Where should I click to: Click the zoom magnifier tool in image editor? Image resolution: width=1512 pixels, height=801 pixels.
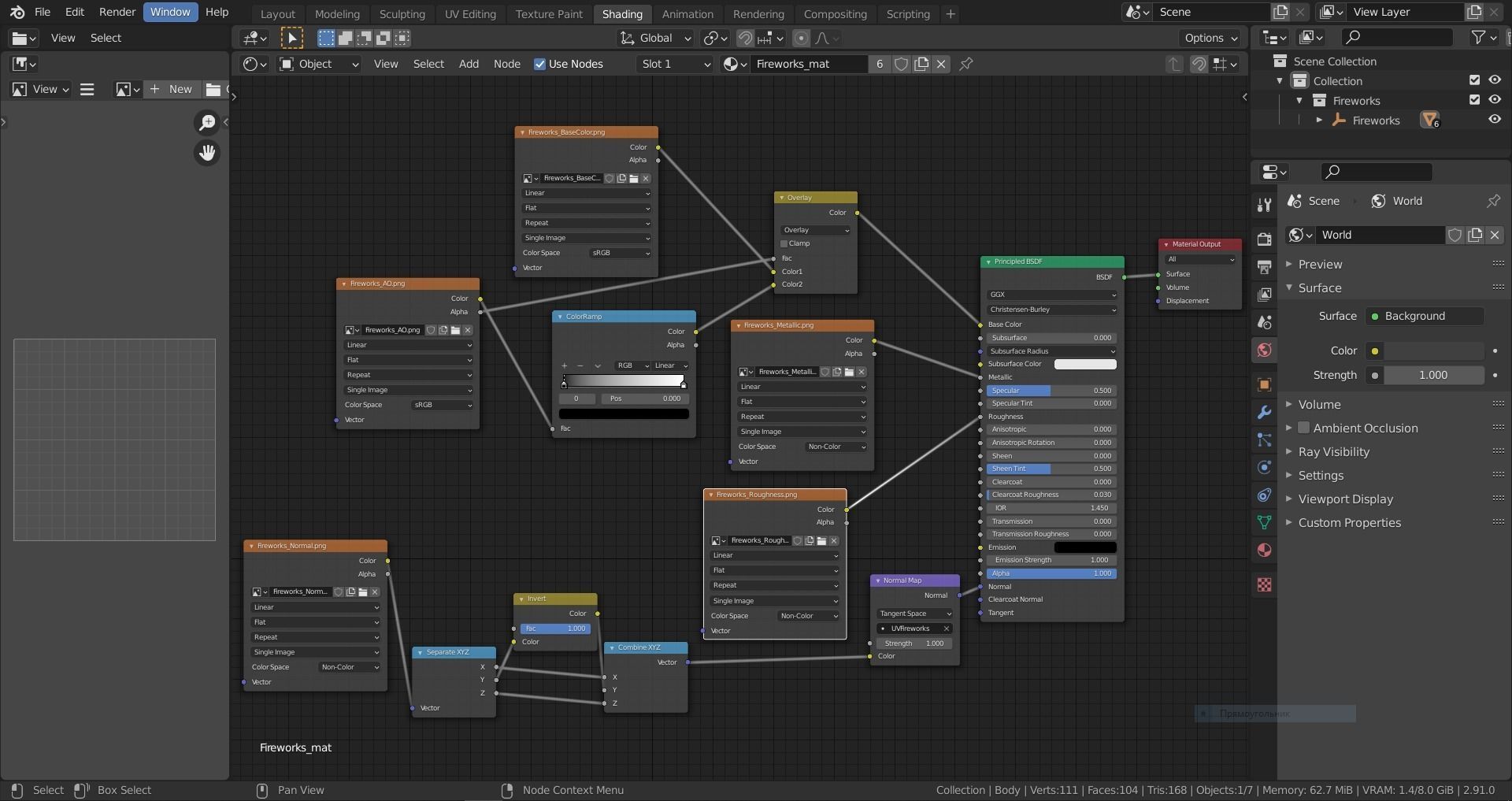pyautogui.click(x=207, y=122)
